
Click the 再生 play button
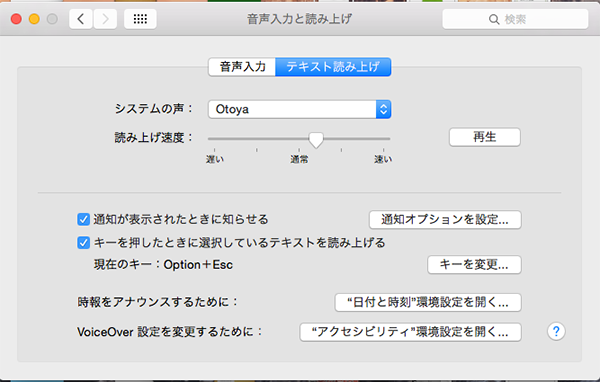coord(484,137)
